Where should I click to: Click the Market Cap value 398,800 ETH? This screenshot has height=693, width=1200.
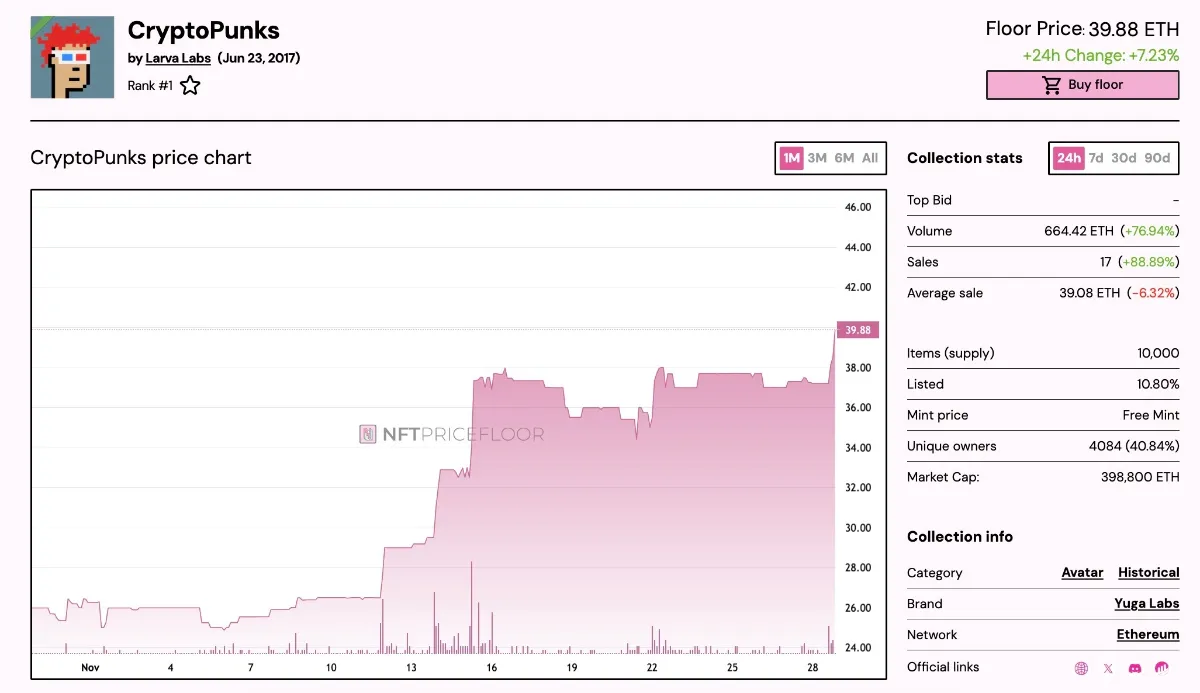1140,477
